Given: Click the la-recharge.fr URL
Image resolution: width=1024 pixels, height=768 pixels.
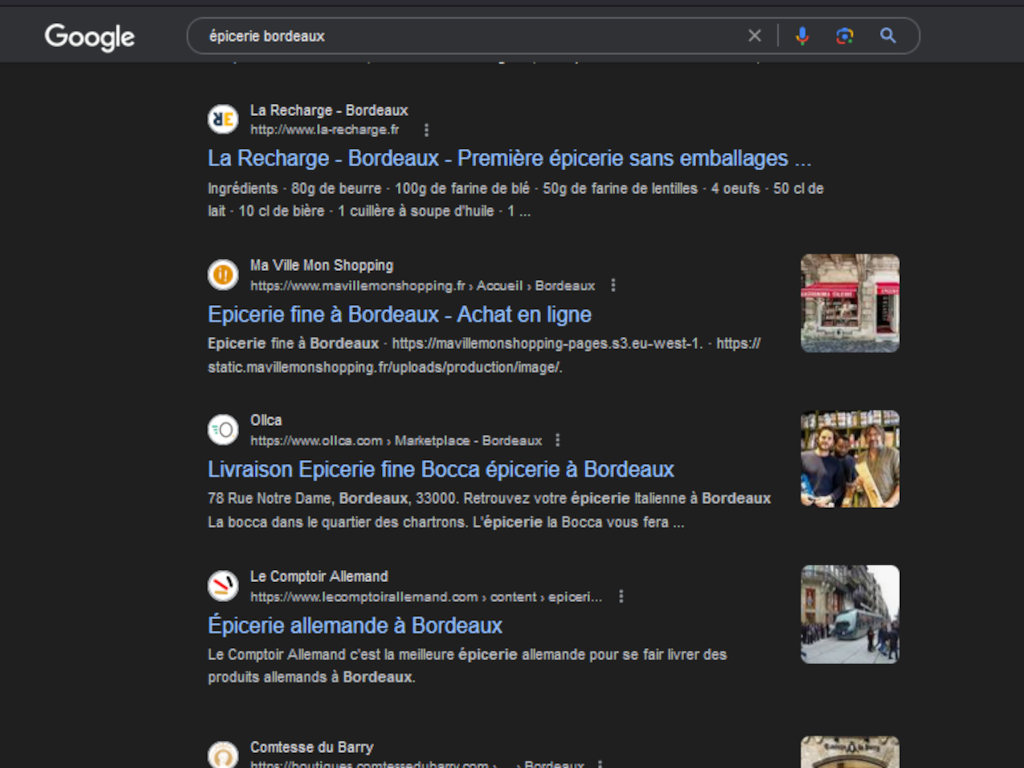Looking at the screenshot, I should pyautogui.click(x=325, y=130).
